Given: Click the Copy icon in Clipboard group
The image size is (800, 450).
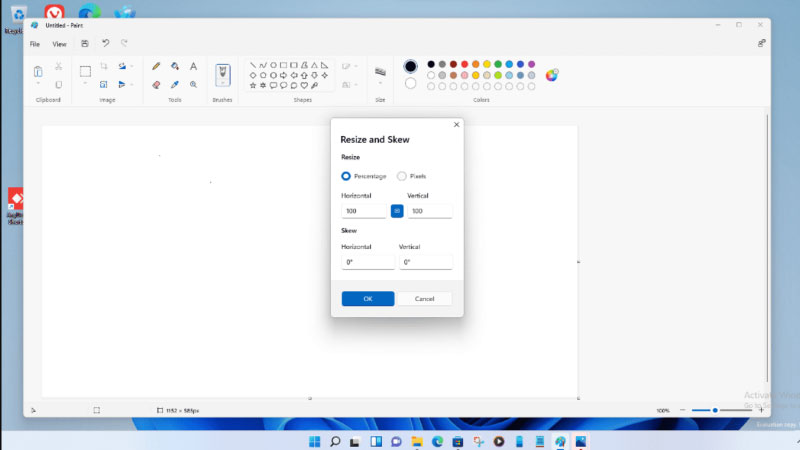Looking at the screenshot, I should pos(59,85).
